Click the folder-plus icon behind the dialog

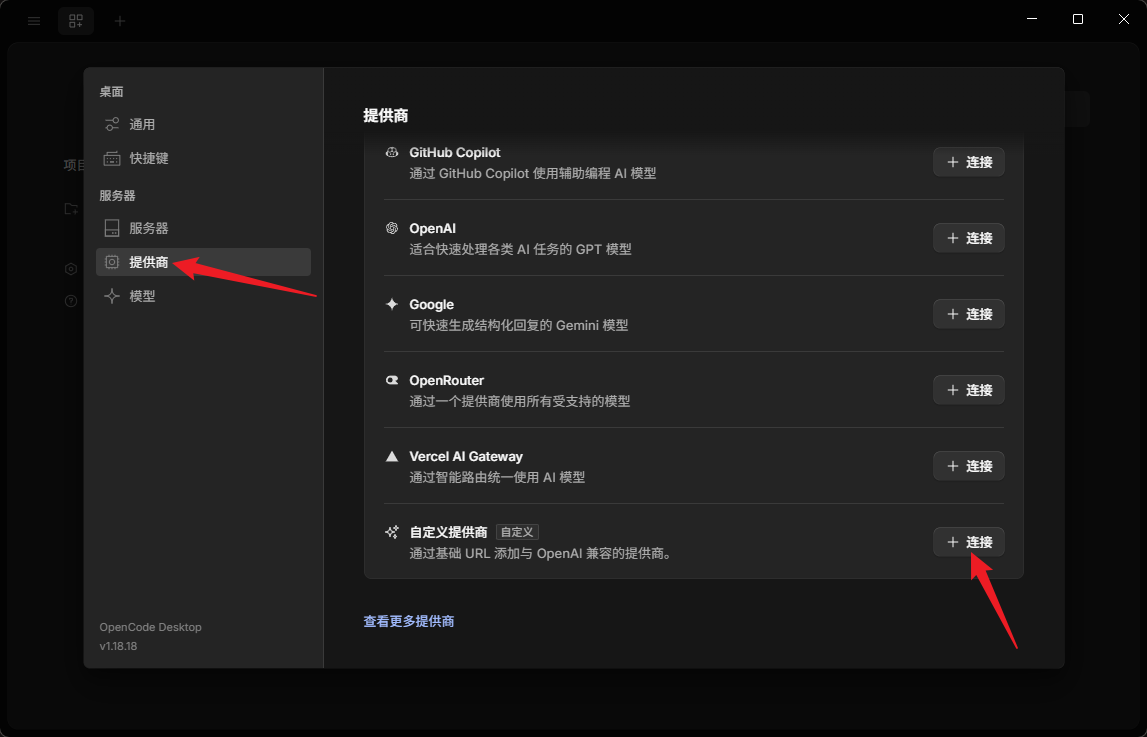(71, 209)
